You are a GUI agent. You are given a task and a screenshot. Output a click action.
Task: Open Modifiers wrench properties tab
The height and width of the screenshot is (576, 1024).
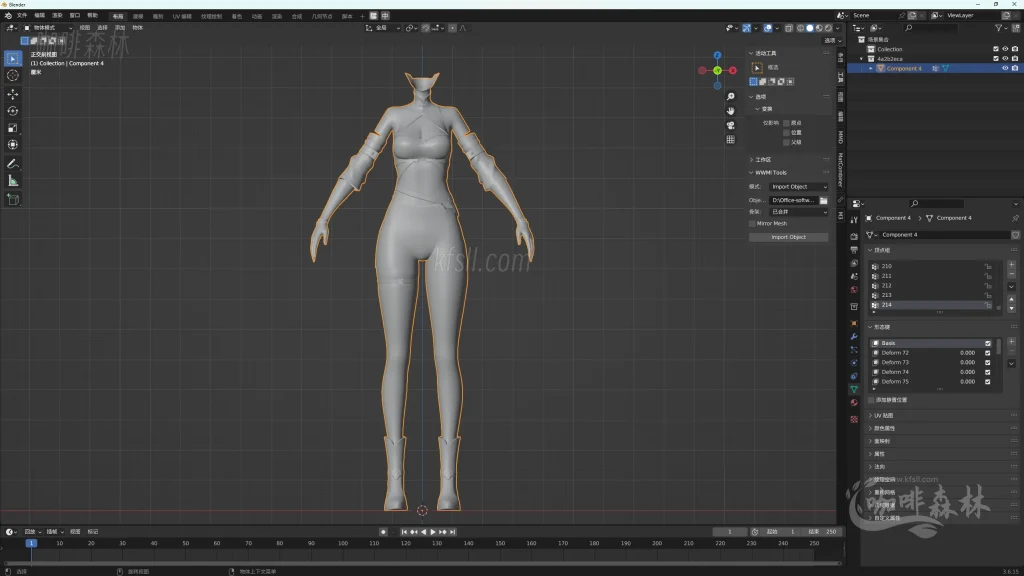click(854, 336)
